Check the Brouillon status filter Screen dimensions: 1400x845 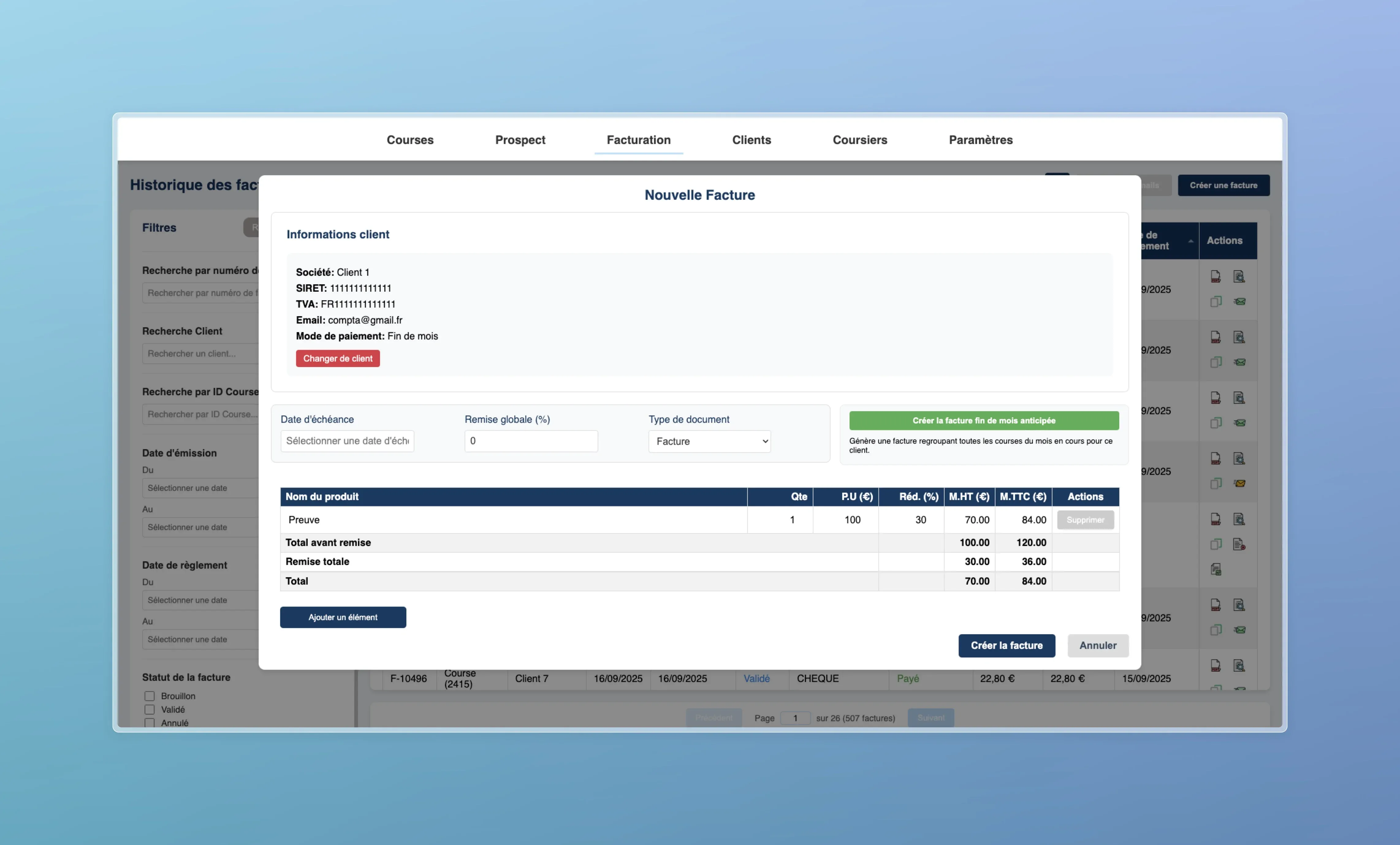click(150, 696)
